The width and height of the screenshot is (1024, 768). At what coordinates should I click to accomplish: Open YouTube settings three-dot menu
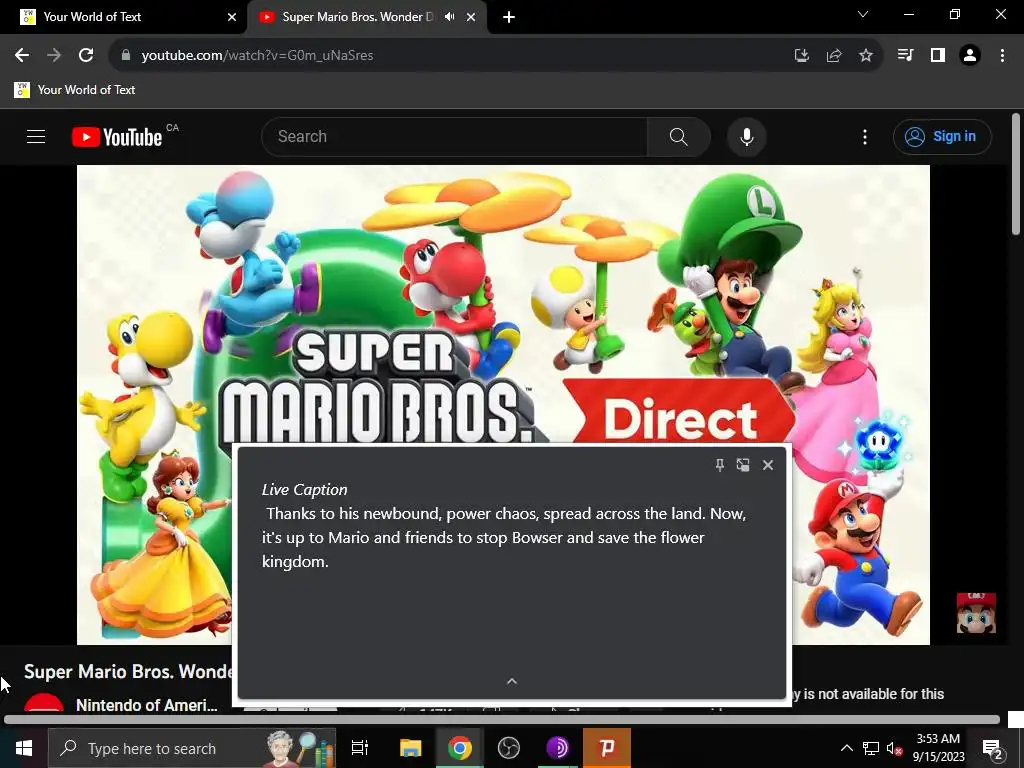[x=865, y=136]
